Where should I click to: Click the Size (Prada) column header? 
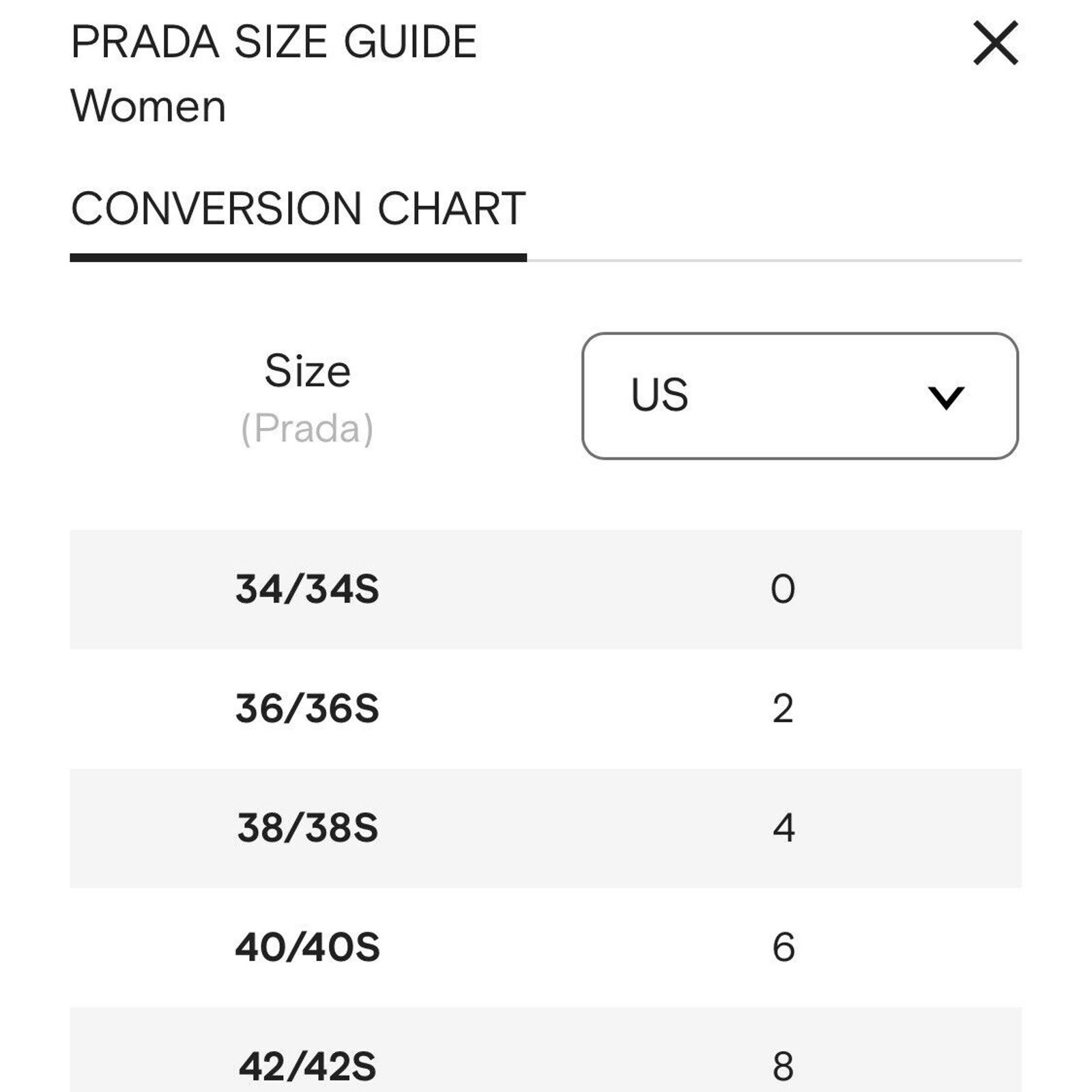tap(307, 399)
